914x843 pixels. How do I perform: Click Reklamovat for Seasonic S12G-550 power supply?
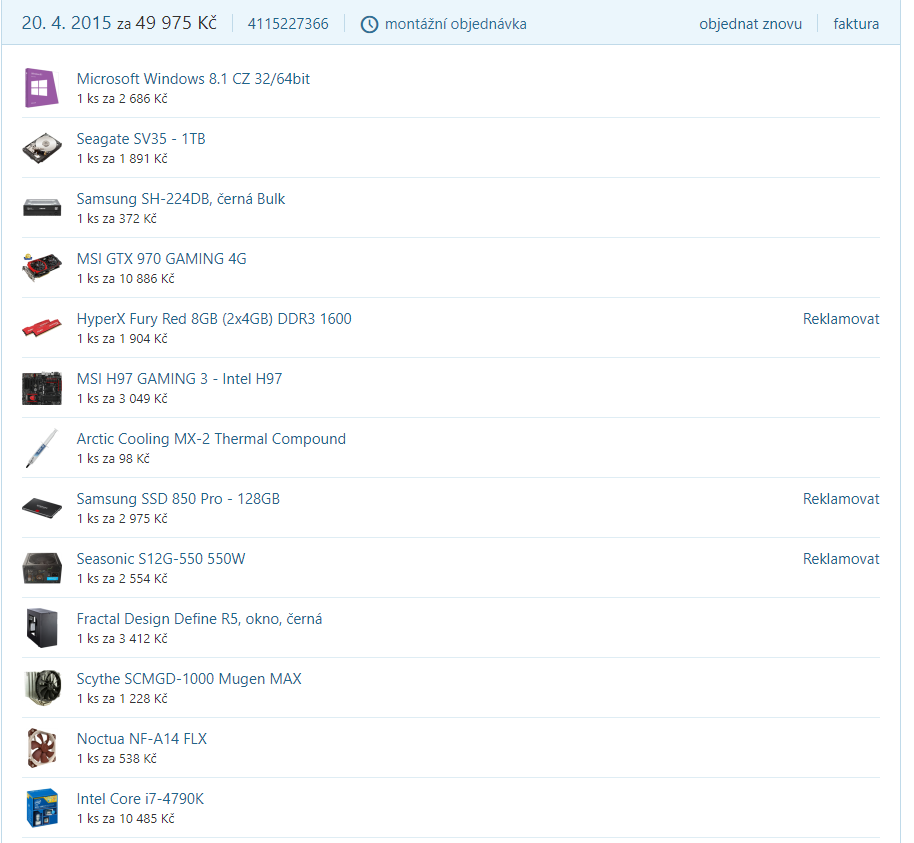pyautogui.click(x=841, y=559)
